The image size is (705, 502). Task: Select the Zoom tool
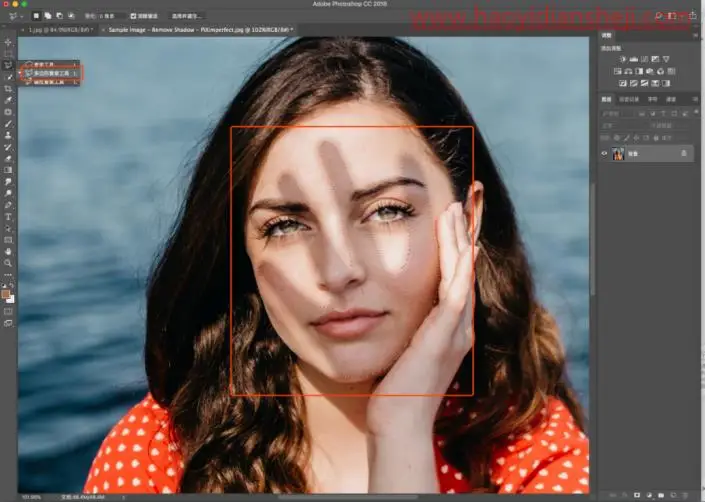click(8, 263)
